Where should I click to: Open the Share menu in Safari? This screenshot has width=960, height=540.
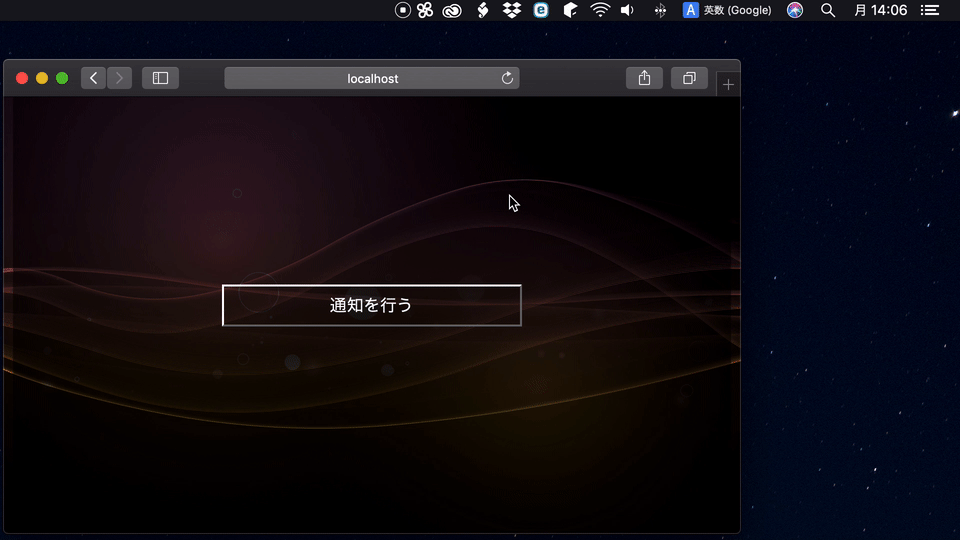pyautogui.click(x=645, y=78)
